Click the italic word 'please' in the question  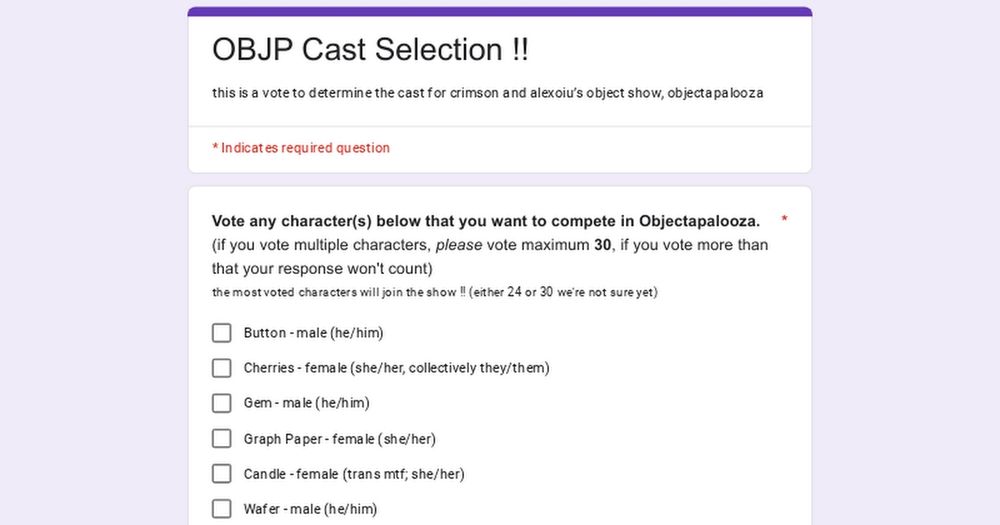[459, 246]
